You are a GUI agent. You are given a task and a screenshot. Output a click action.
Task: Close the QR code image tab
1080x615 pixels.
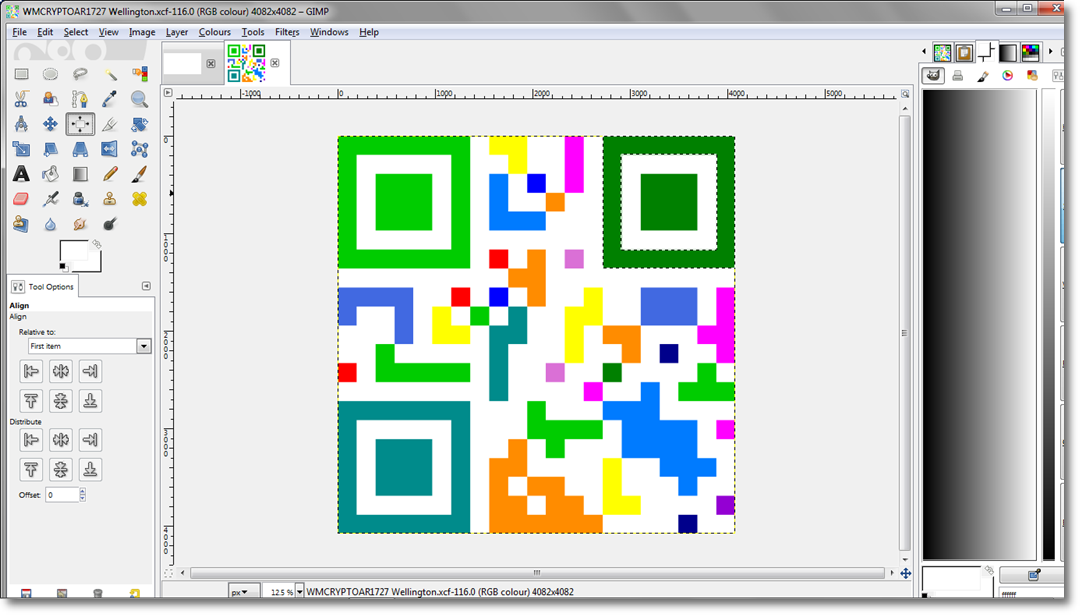point(275,63)
